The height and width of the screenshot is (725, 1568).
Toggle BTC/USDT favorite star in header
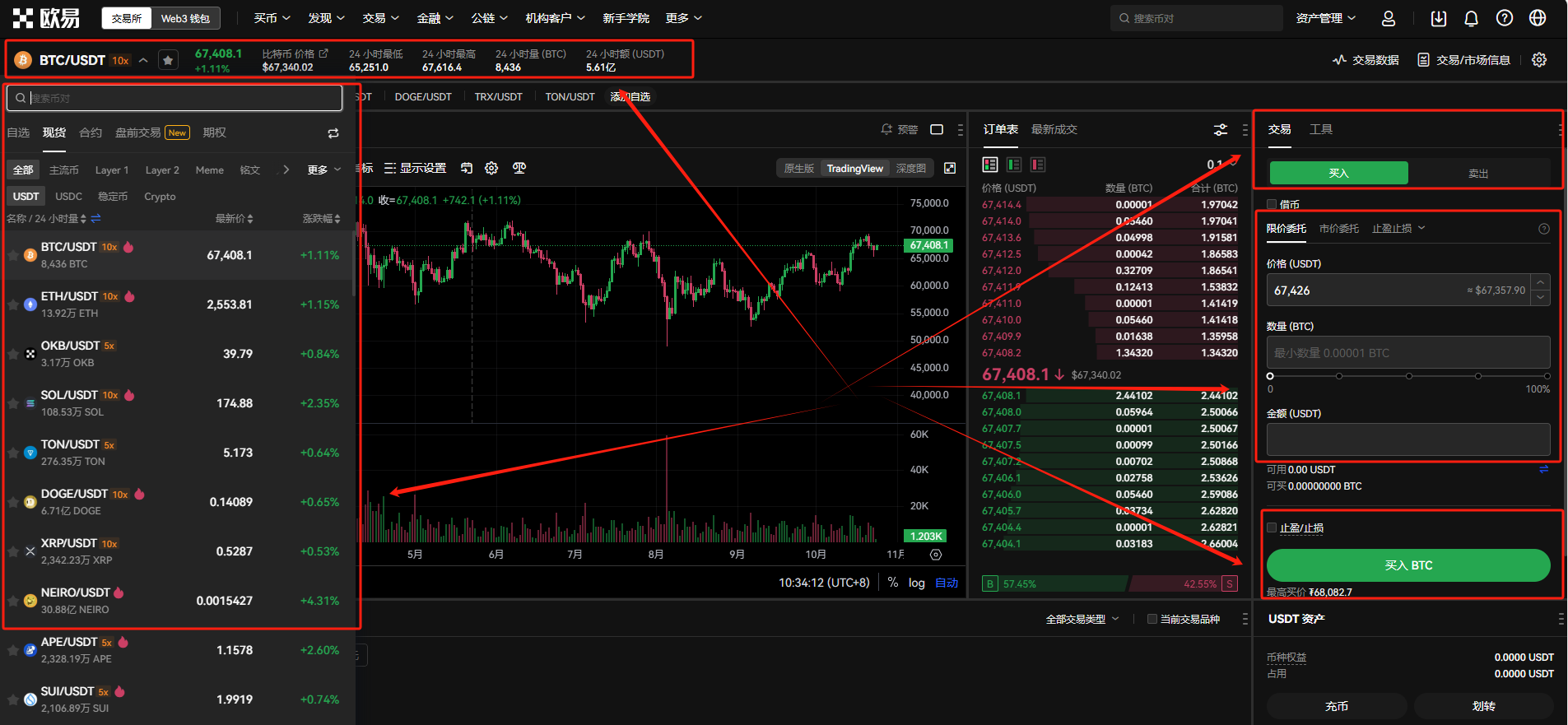coord(168,60)
